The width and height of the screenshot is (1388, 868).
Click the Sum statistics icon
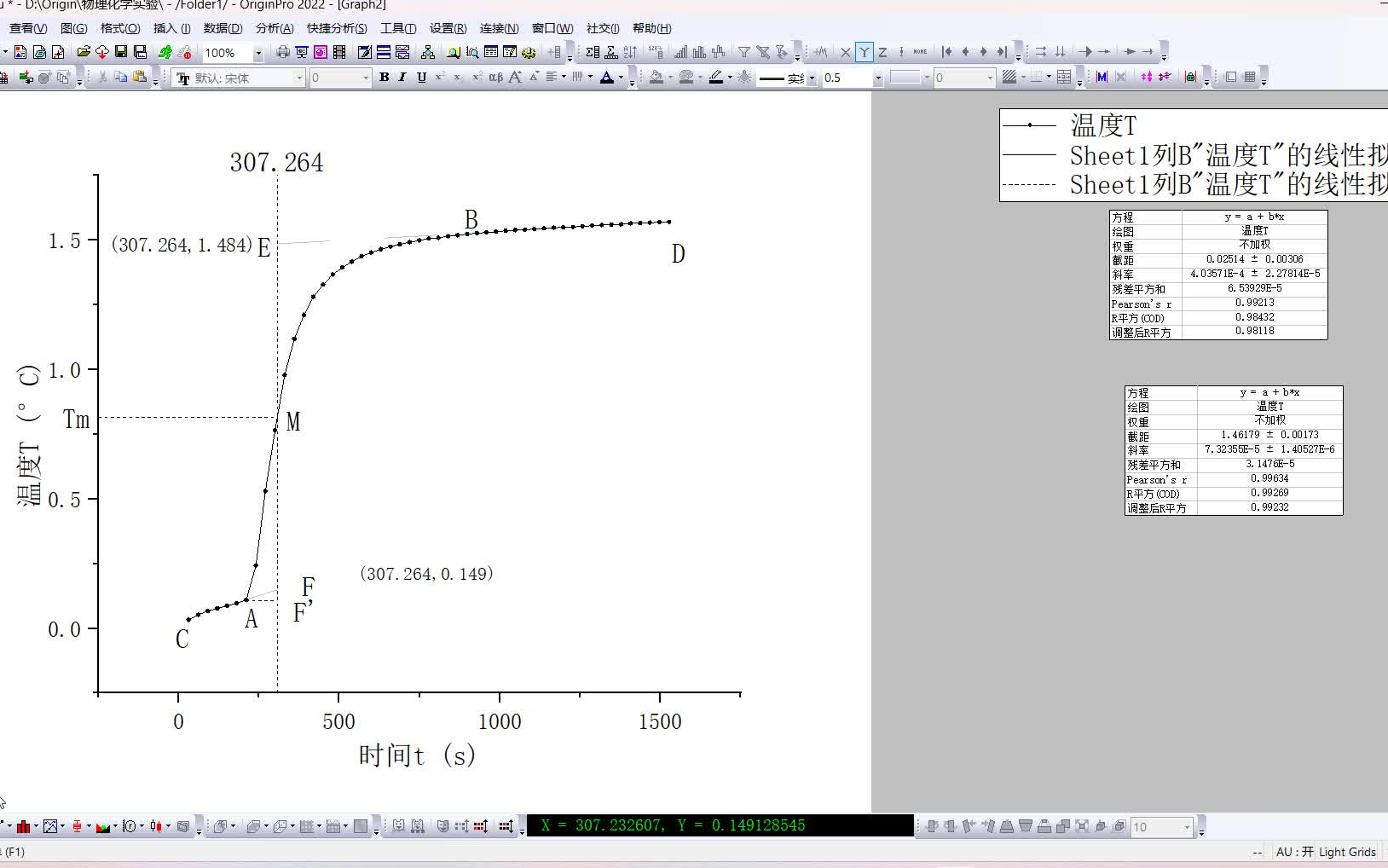coord(593,52)
